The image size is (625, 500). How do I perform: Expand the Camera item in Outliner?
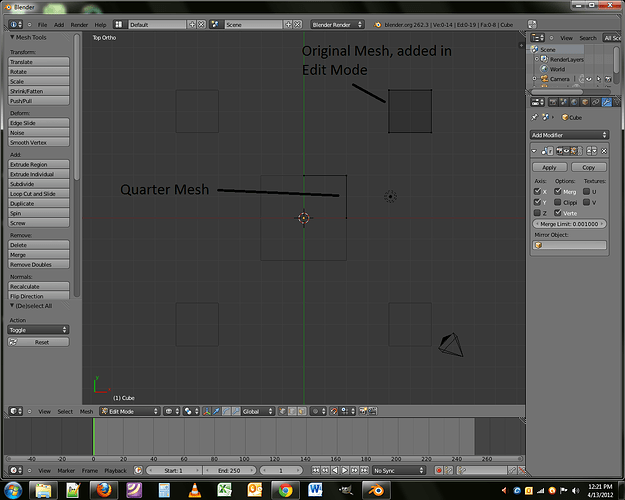(535, 79)
